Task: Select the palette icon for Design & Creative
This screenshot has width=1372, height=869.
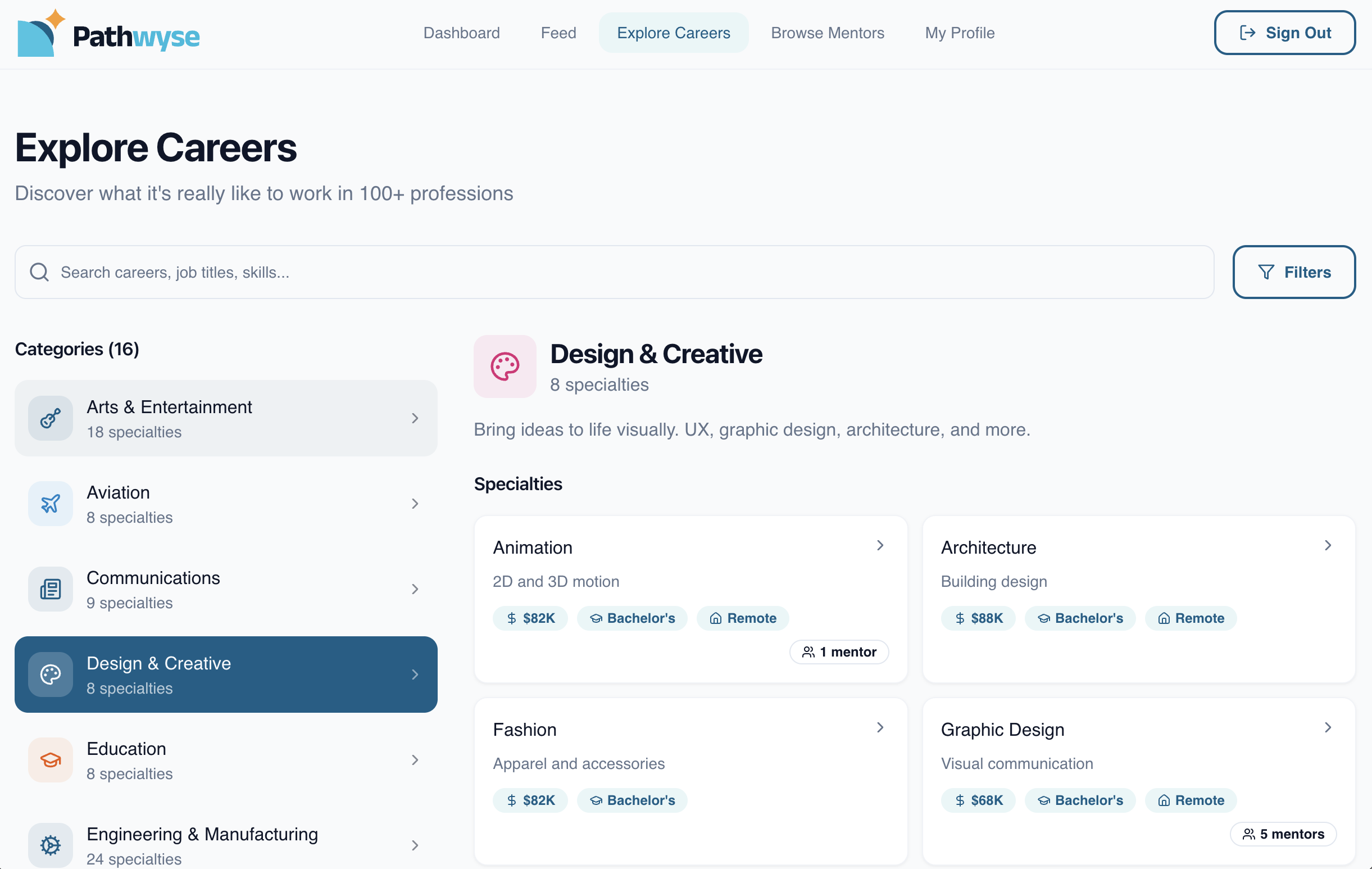Action: point(50,674)
